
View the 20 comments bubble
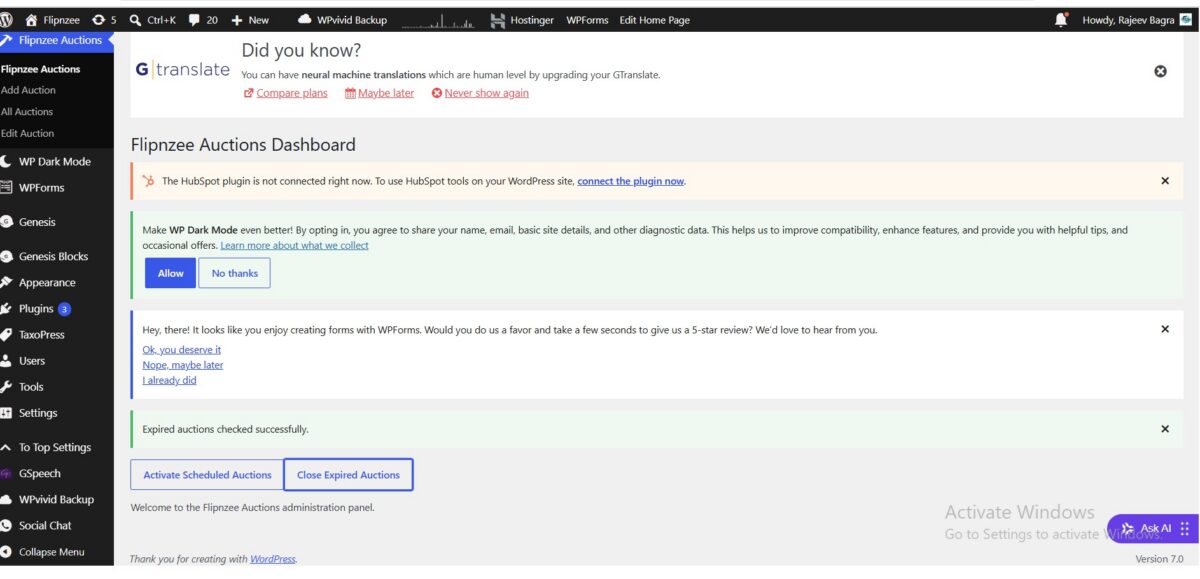[x=203, y=20]
